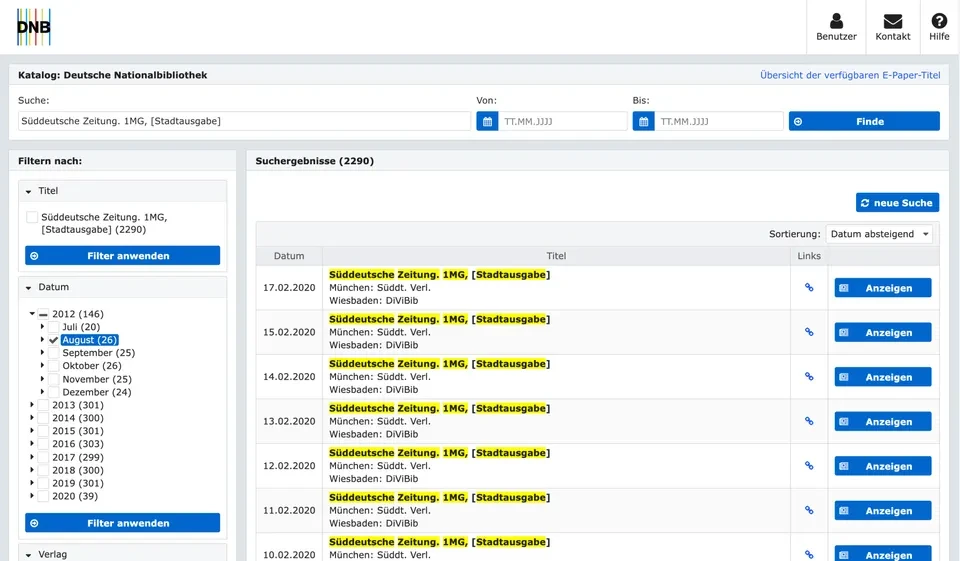This screenshot has width=960, height=561.
Task: Select the 17.02.2020 date cell
Action: (x=289, y=288)
